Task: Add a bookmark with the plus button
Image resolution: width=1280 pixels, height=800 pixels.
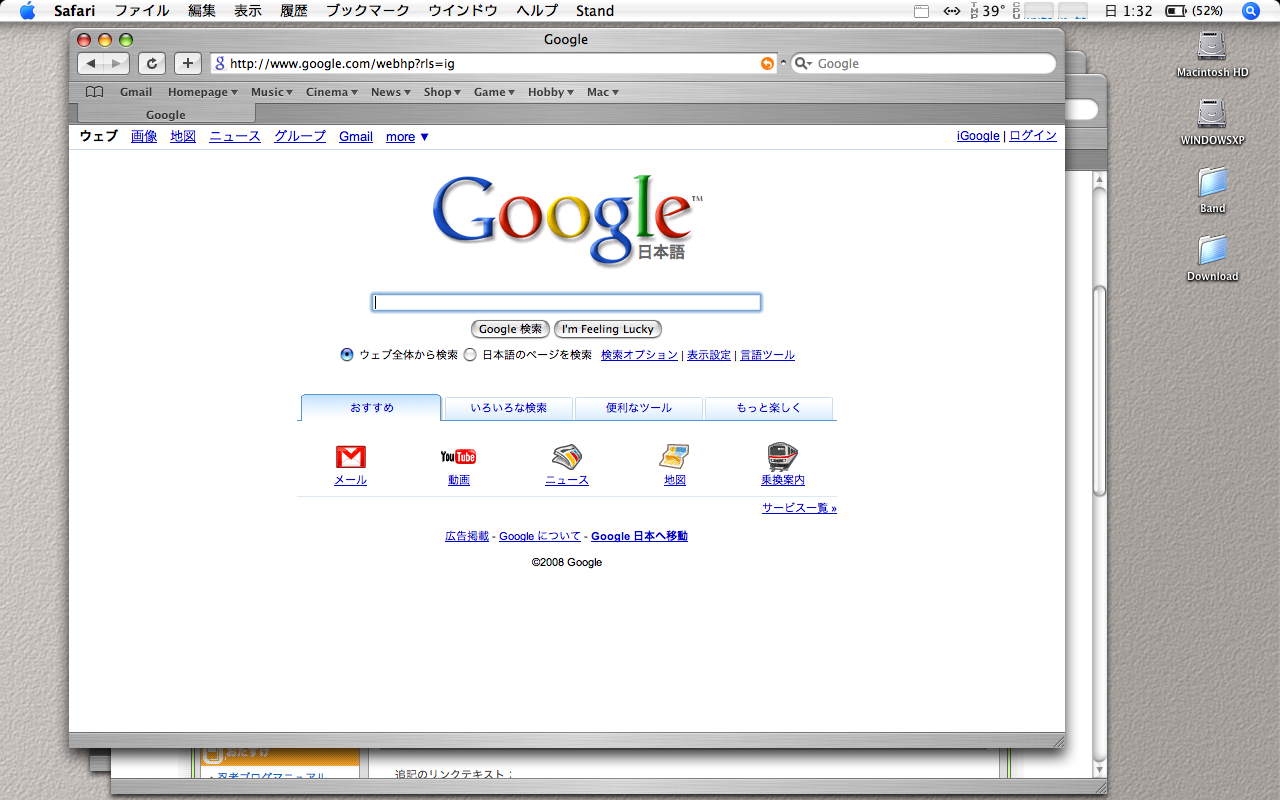Action: point(188,63)
